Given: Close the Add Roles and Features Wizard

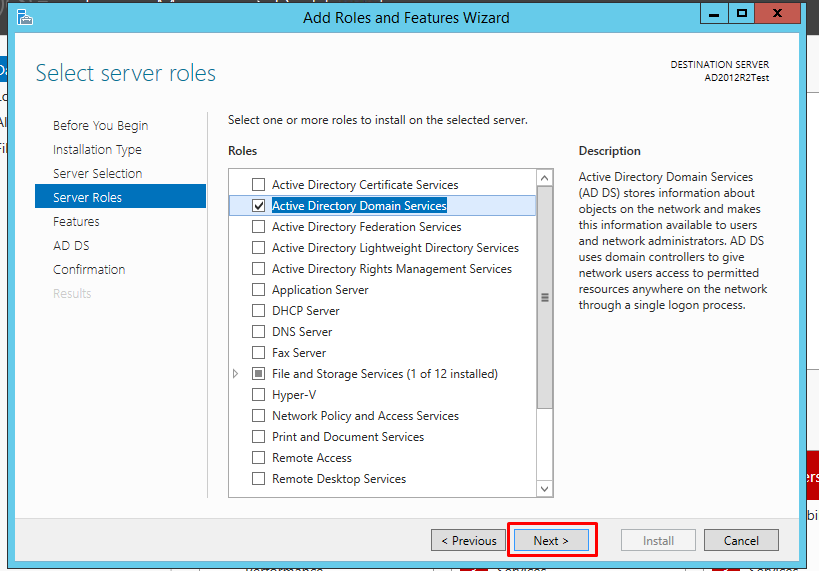Looking at the screenshot, I should 777,14.
